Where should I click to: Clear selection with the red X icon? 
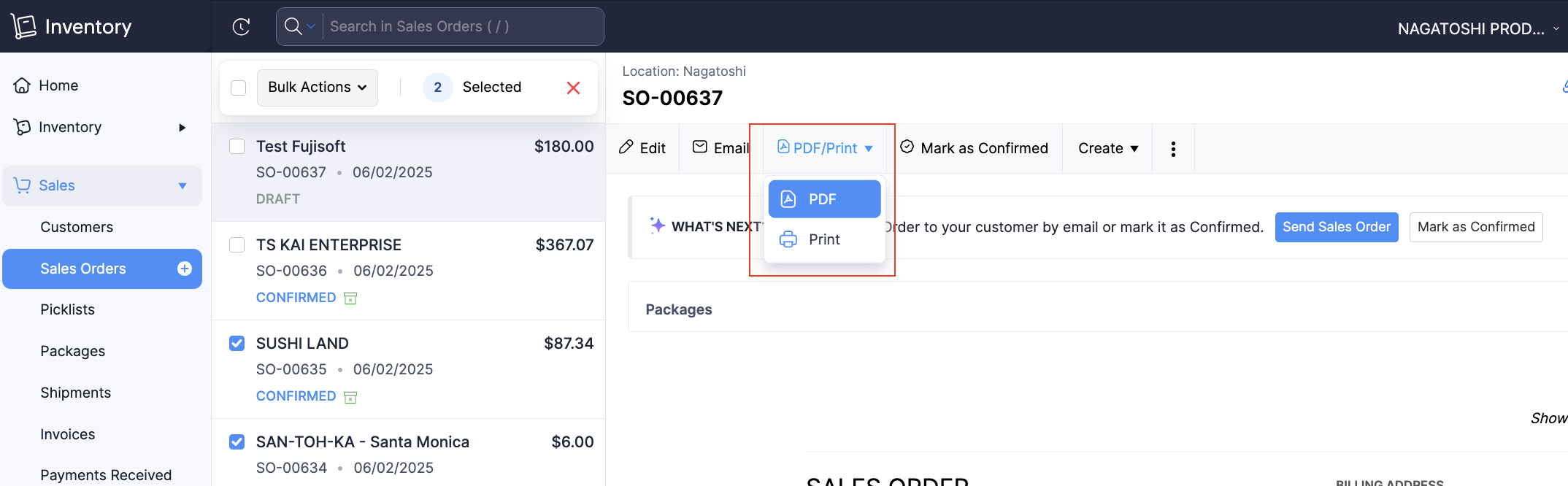point(573,88)
